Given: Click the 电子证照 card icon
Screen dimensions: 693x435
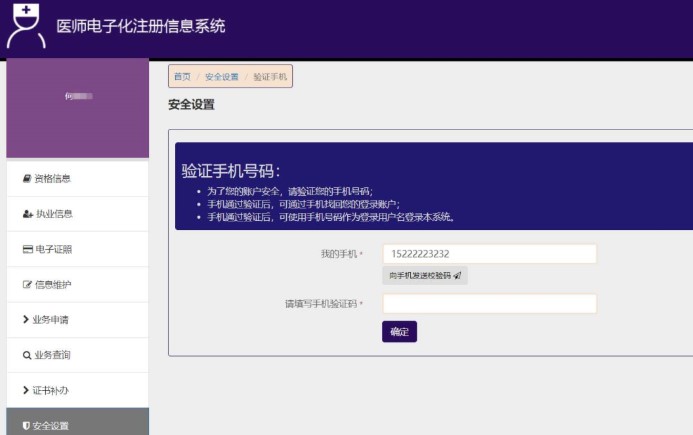Looking at the screenshot, I should pos(27,249).
